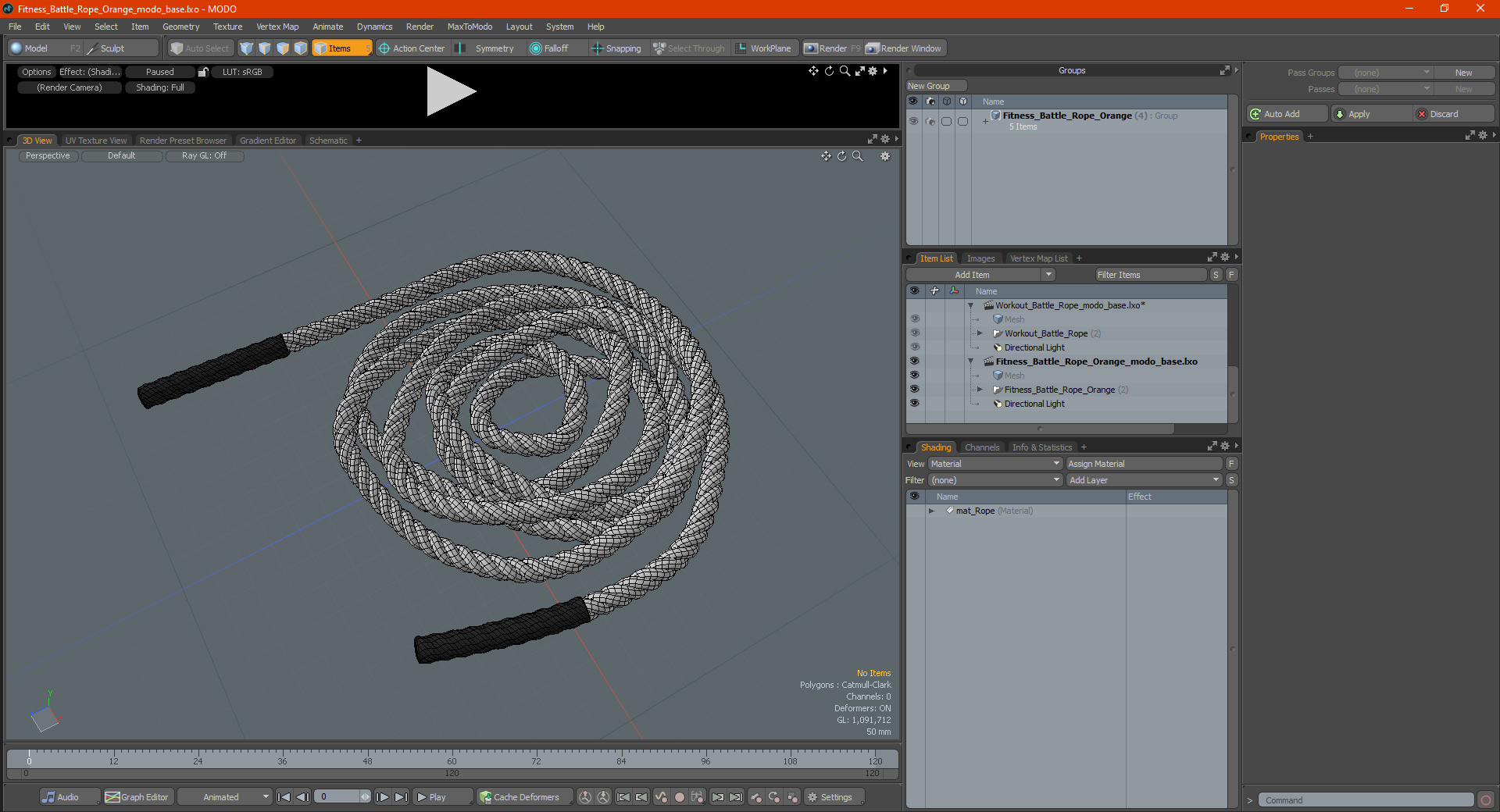This screenshot has height=812, width=1500.
Task: Open the Pass Groups dropdown
Action: (1386, 73)
